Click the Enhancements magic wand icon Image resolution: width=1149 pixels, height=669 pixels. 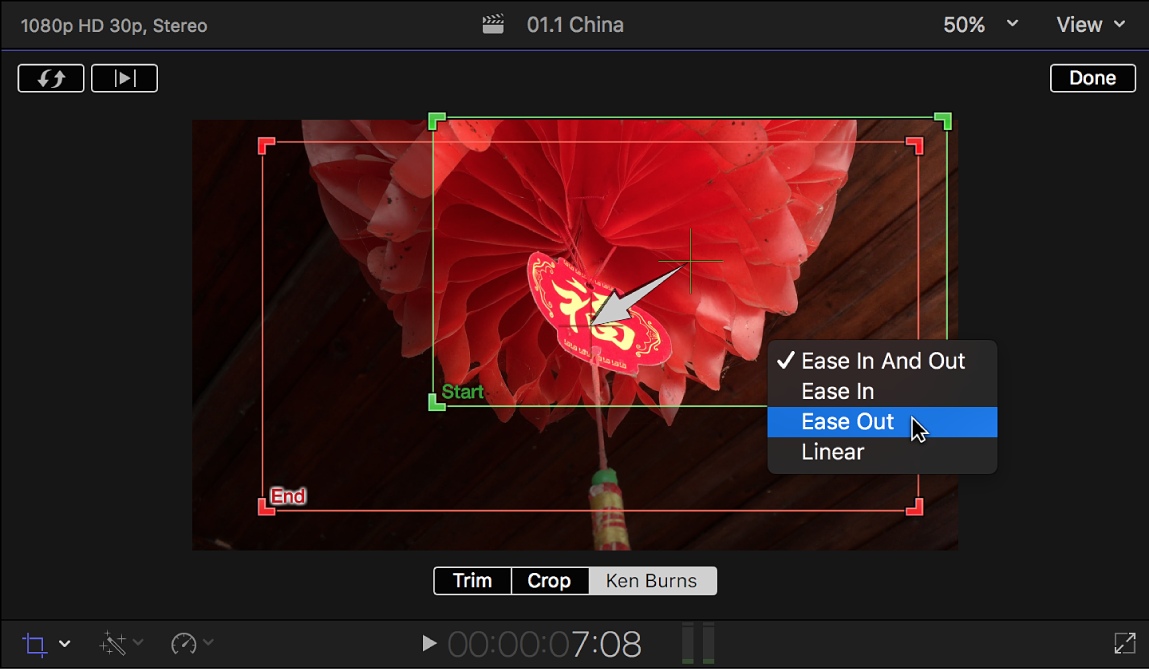pos(113,644)
